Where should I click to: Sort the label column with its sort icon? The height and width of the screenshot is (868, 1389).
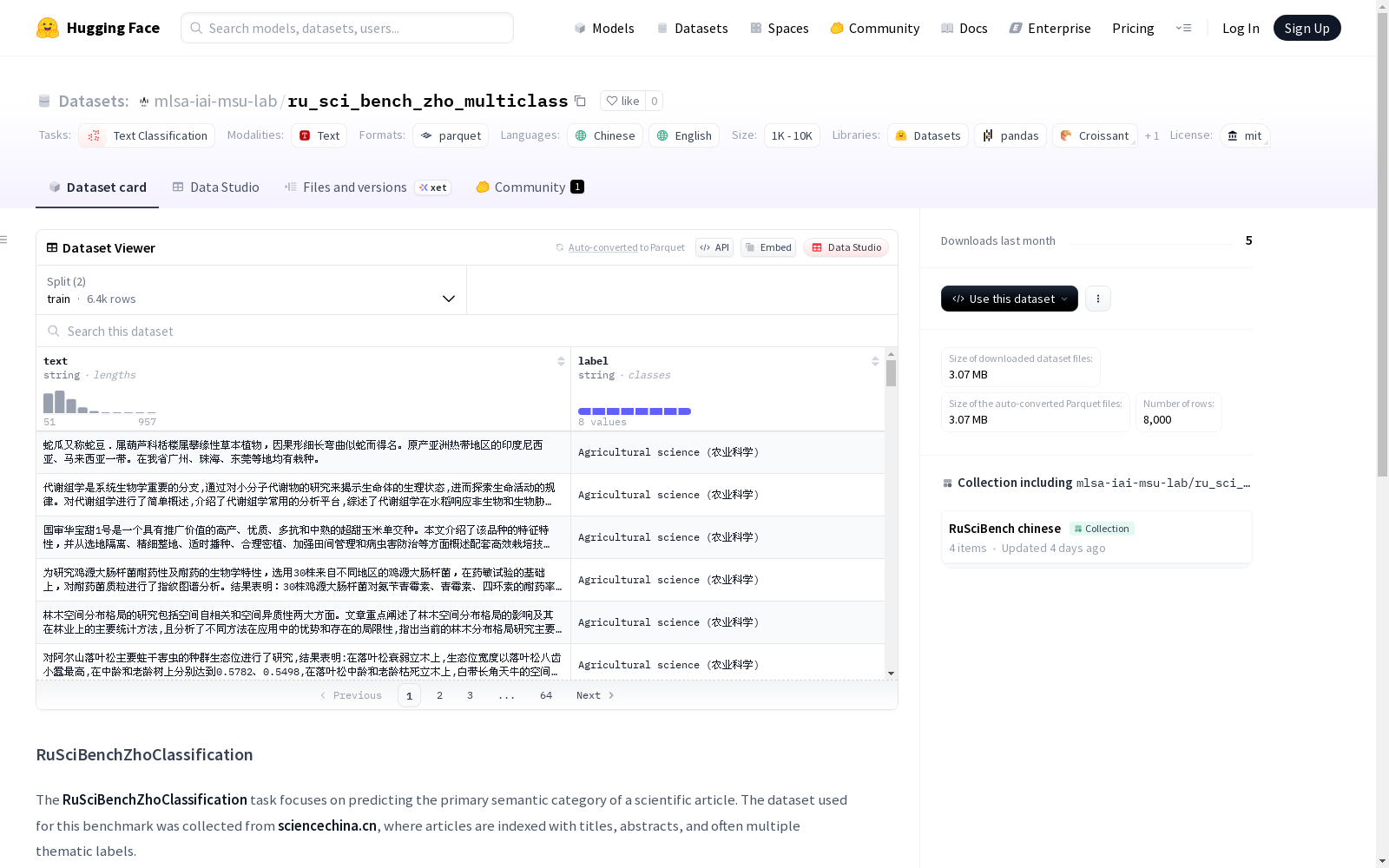[875, 361]
